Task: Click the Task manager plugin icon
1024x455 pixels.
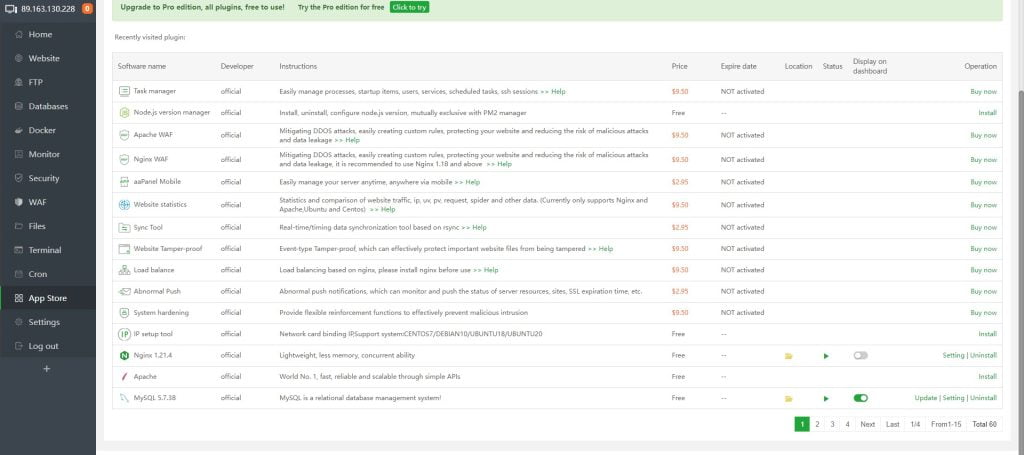Action: (124, 91)
